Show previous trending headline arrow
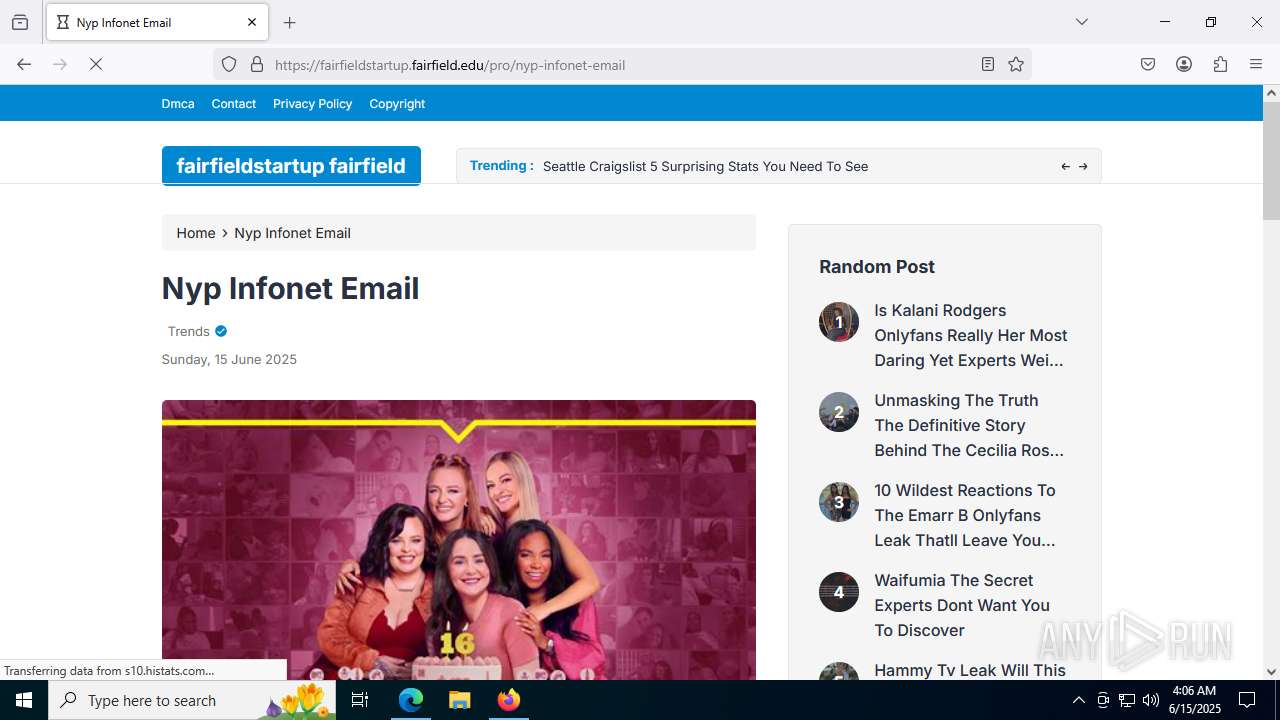The width and height of the screenshot is (1280, 720). 1065,166
